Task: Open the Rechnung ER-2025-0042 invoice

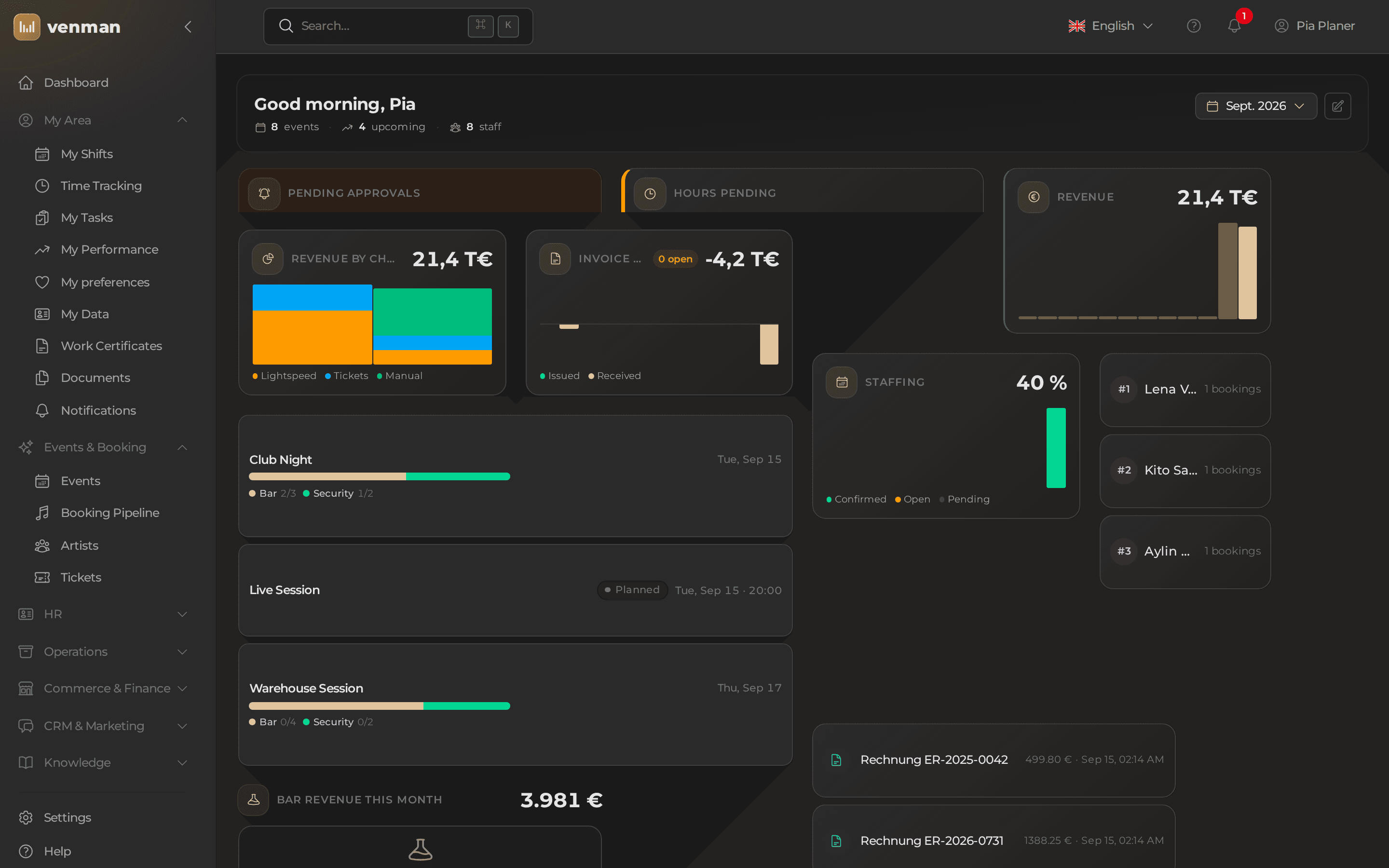Action: (994, 760)
